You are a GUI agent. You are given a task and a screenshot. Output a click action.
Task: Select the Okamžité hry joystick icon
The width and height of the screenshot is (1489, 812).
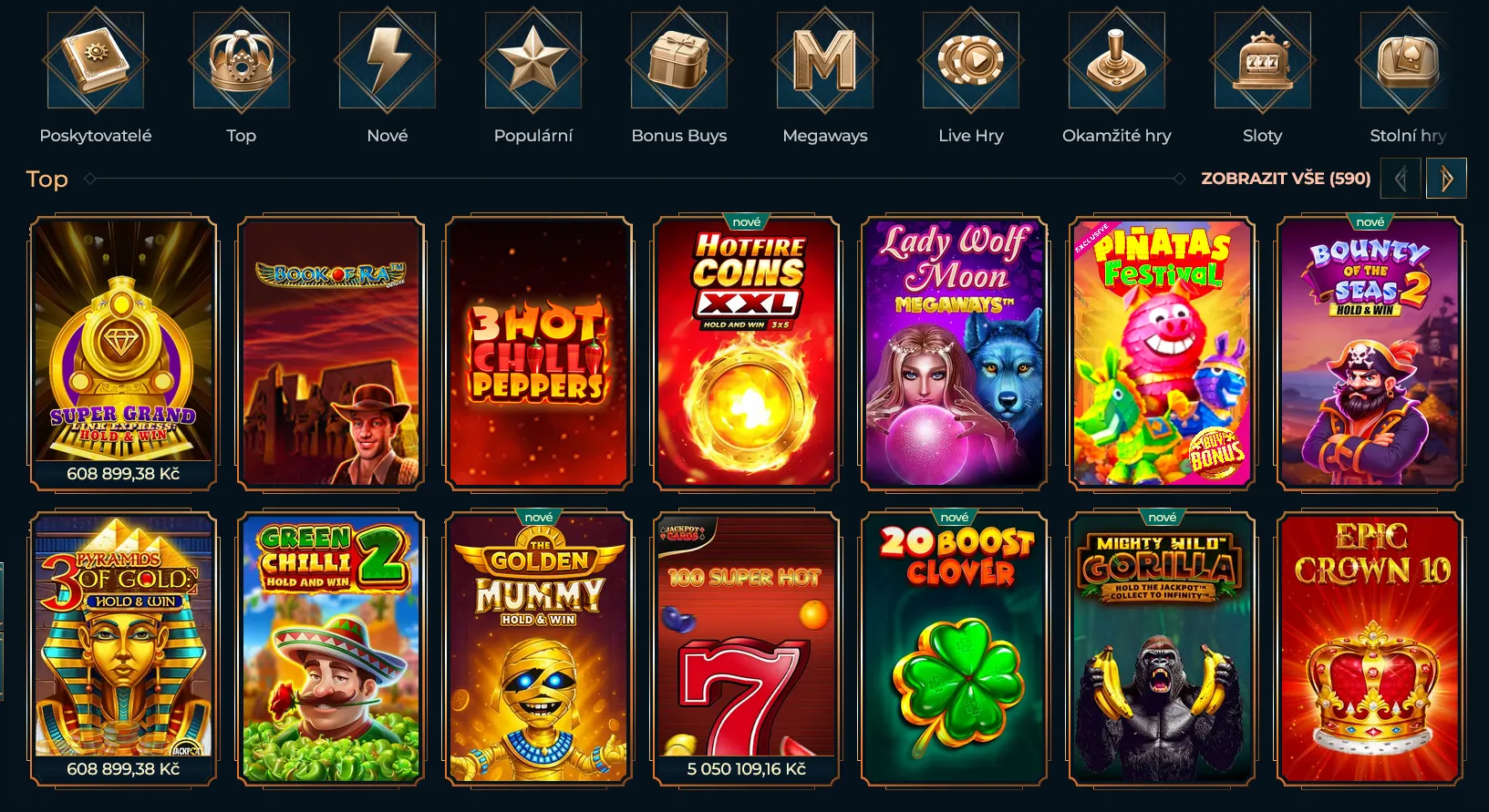pos(1117,60)
